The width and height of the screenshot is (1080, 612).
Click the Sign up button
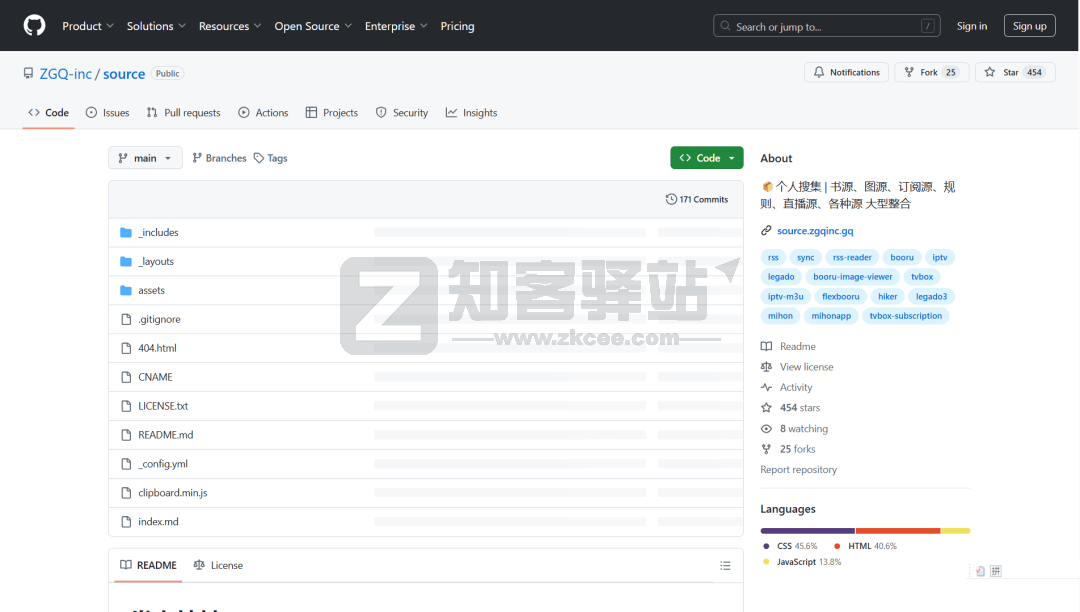point(1029,26)
